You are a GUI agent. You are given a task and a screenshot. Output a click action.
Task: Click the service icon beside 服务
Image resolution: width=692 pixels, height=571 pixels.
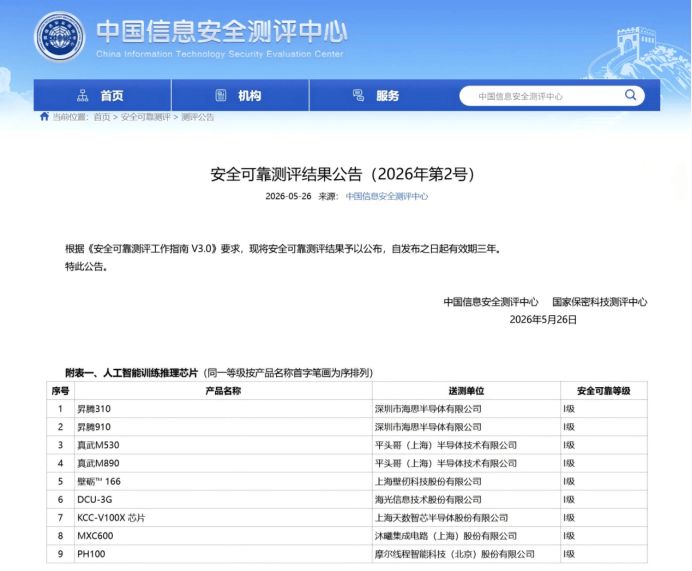point(358,95)
